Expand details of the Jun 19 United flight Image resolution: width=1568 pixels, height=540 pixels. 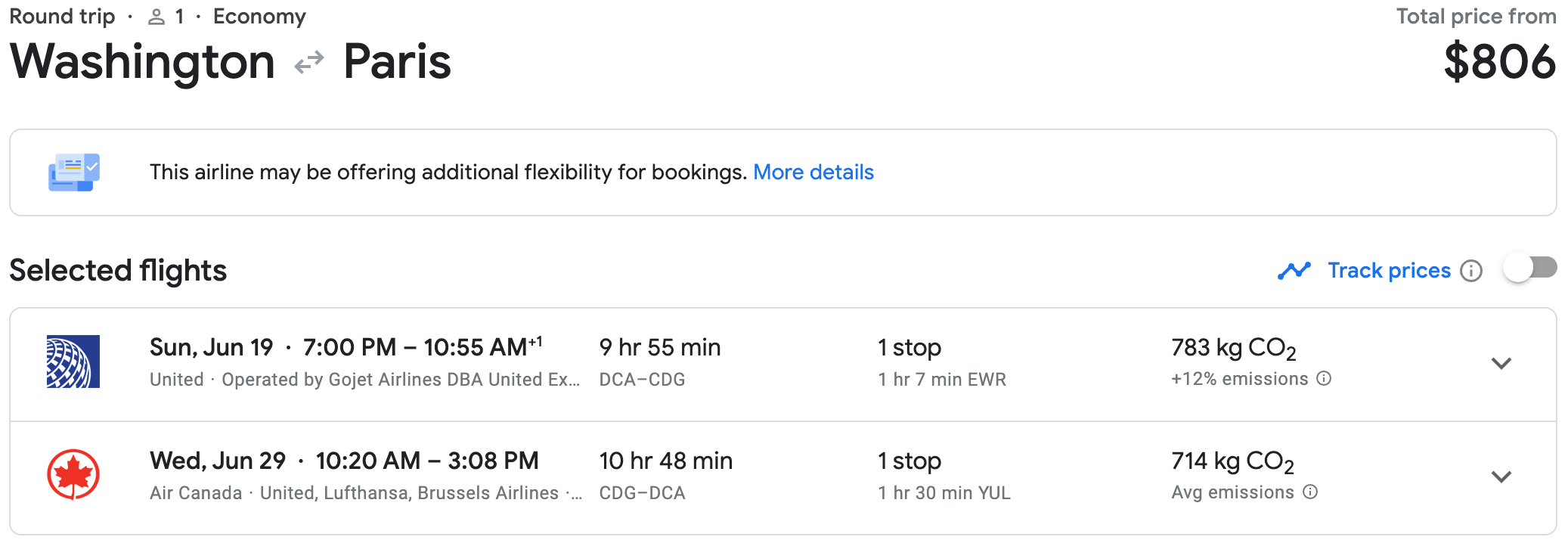(1501, 364)
